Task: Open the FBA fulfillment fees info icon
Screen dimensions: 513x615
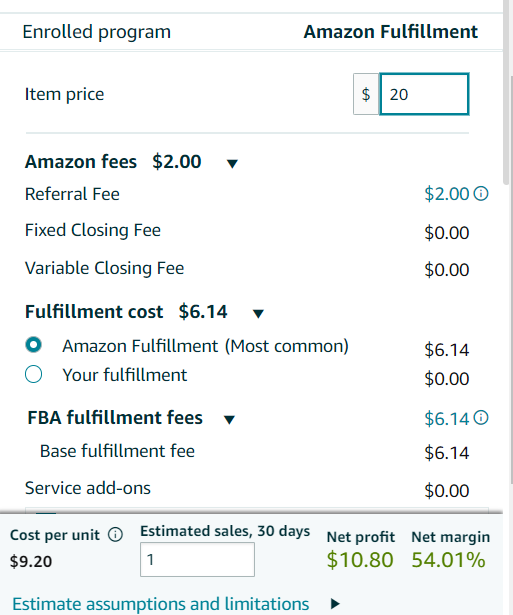Action: tap(481, 418)
